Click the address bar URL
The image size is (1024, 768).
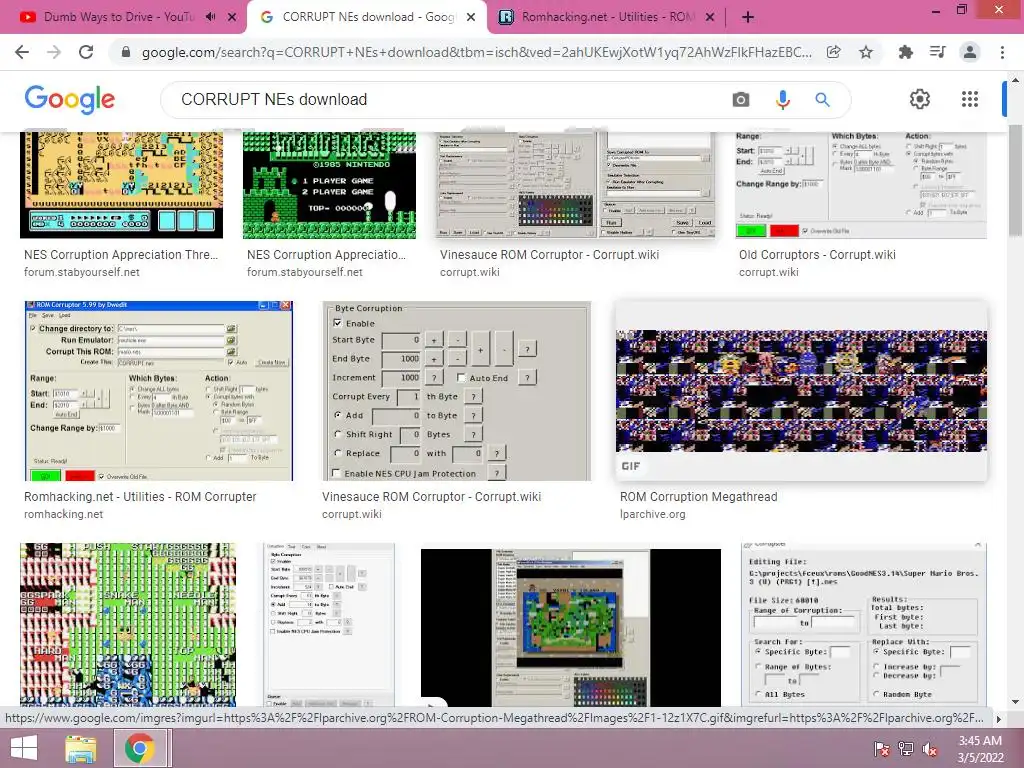coord(477,52)
